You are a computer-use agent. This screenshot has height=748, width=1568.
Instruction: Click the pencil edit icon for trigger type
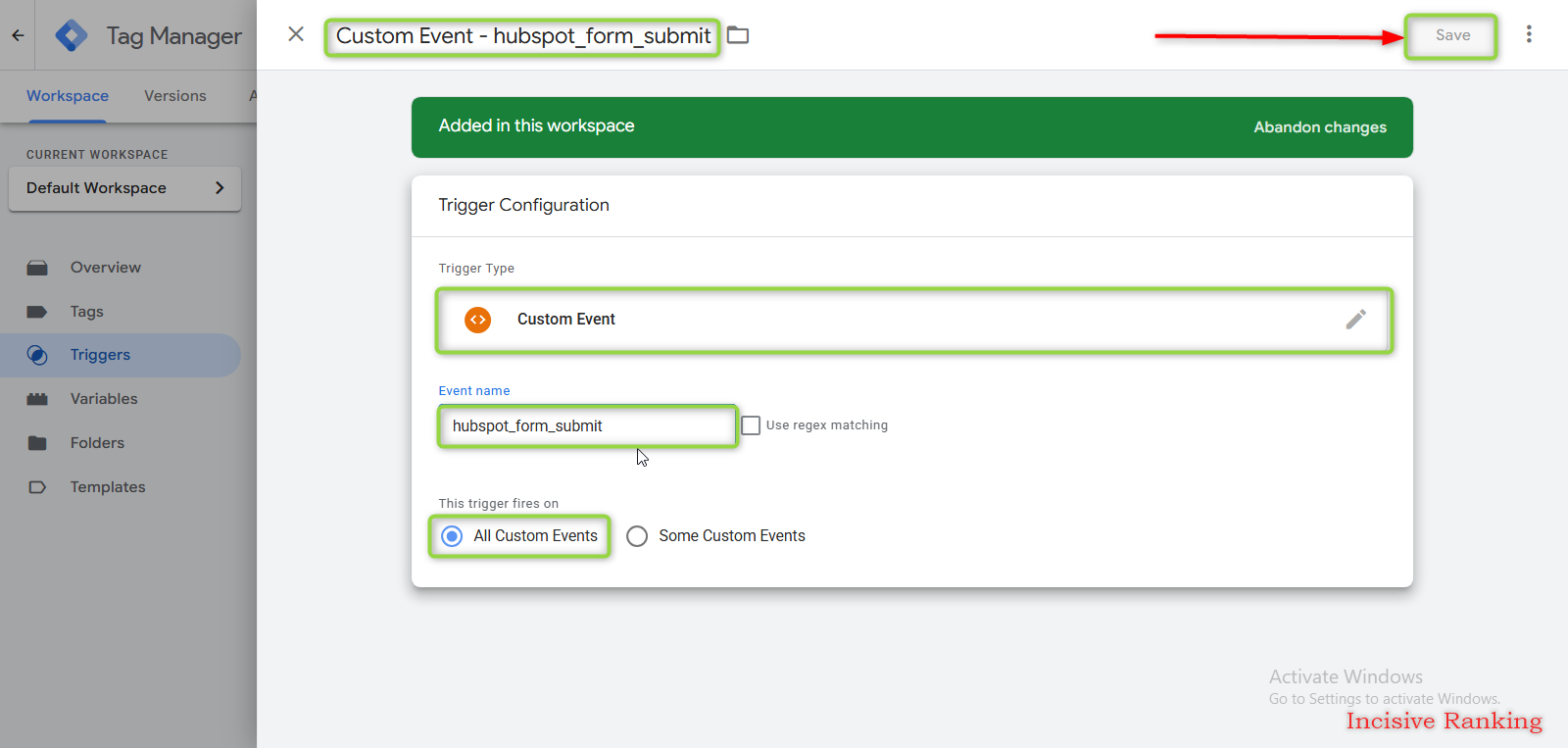(1356, 320)
